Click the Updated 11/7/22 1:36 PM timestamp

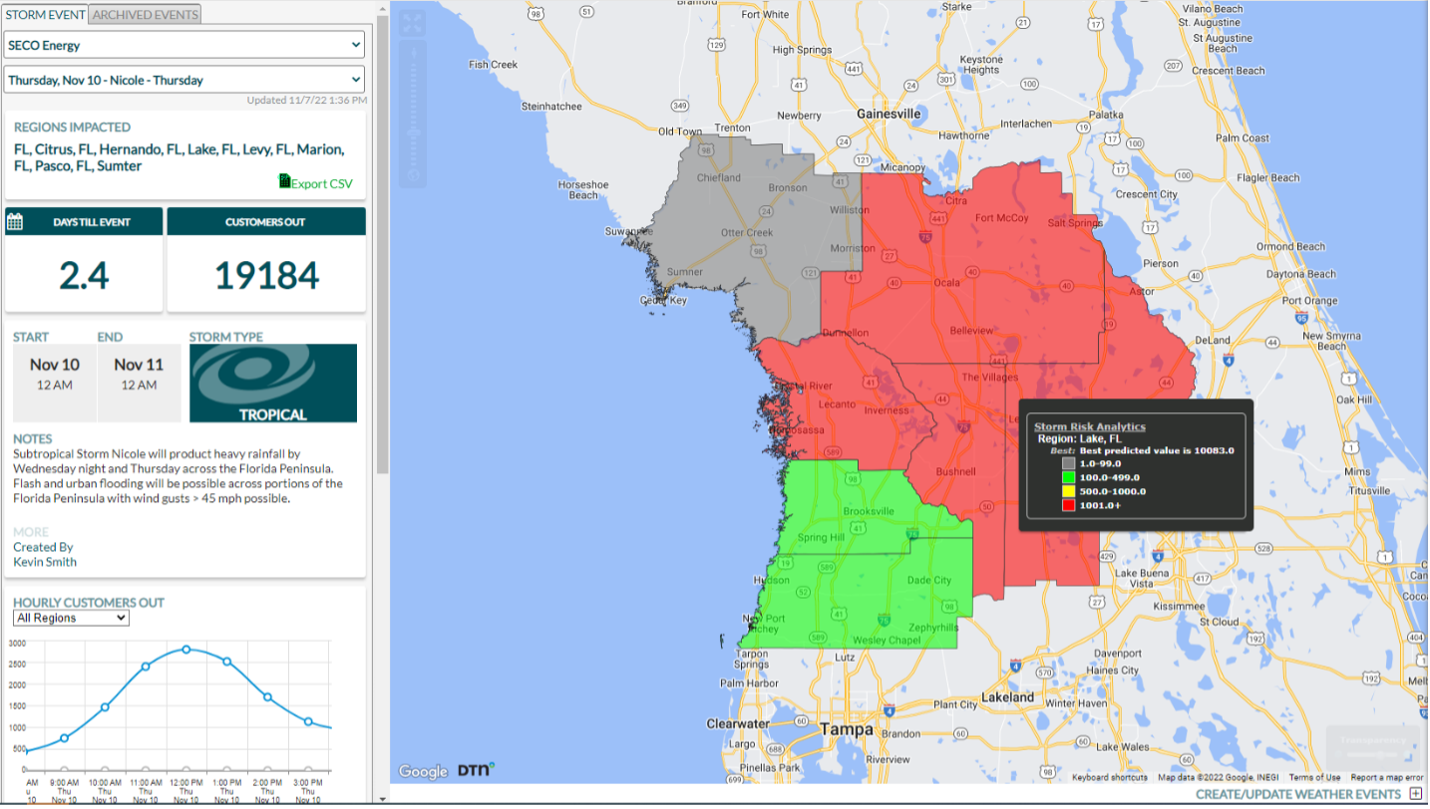(x=306, y=101)
